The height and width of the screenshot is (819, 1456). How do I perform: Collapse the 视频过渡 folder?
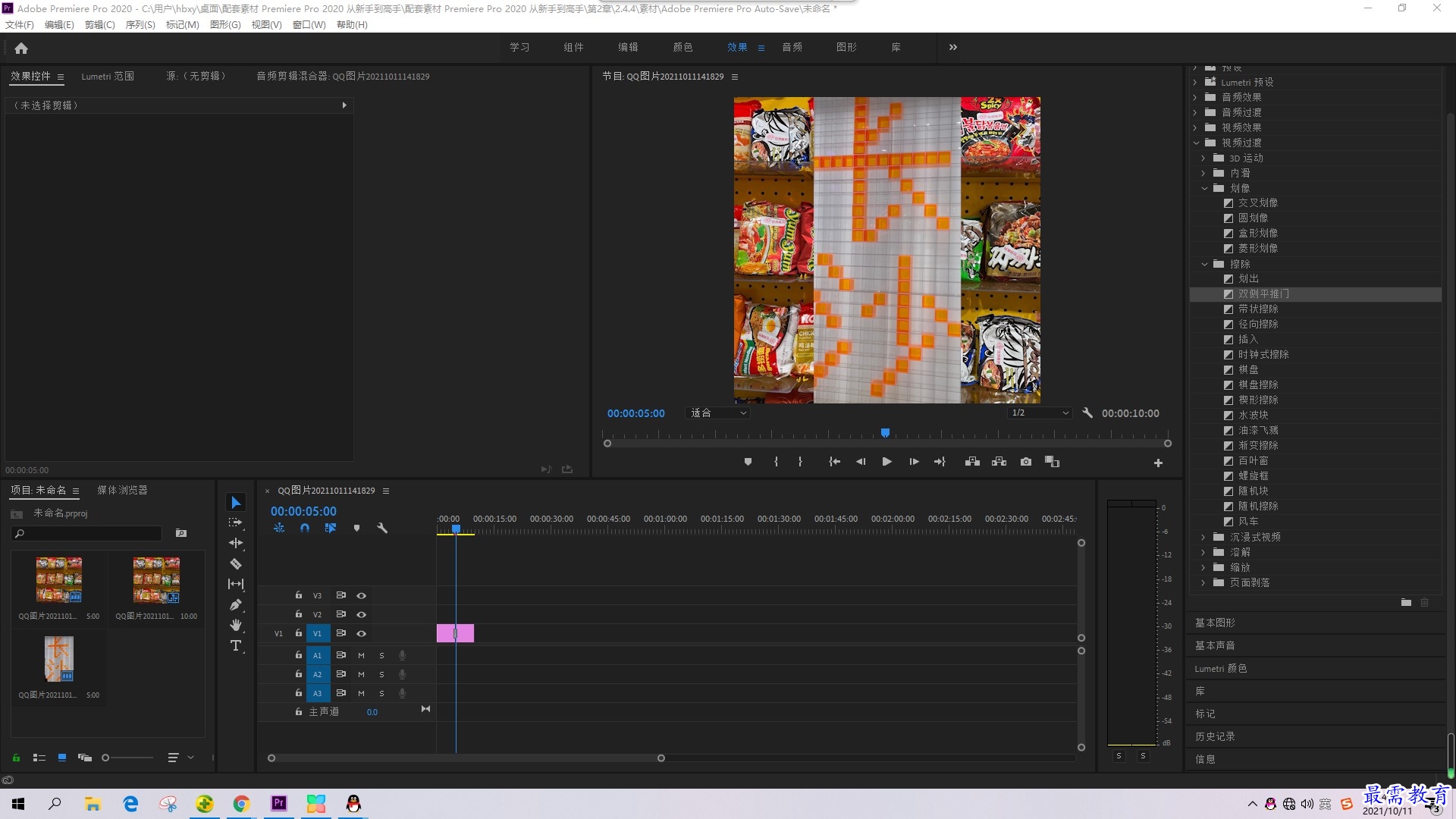1196,143
